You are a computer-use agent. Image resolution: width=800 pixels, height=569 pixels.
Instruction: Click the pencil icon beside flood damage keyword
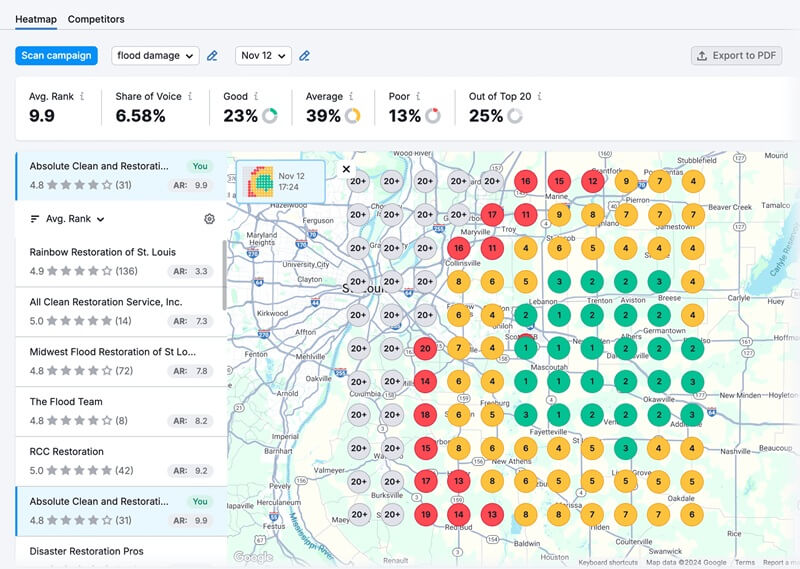(212, 56)
